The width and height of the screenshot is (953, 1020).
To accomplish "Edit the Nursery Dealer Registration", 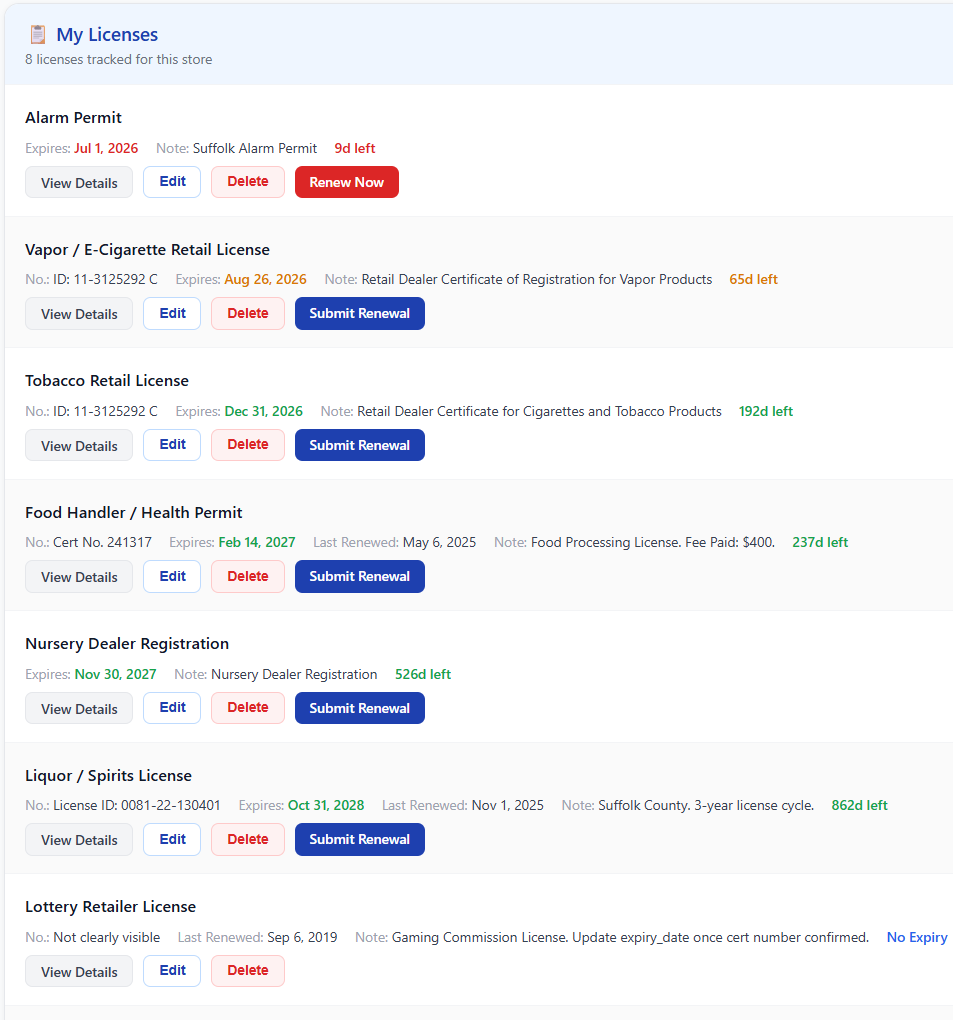I will [x=172, y=708].
